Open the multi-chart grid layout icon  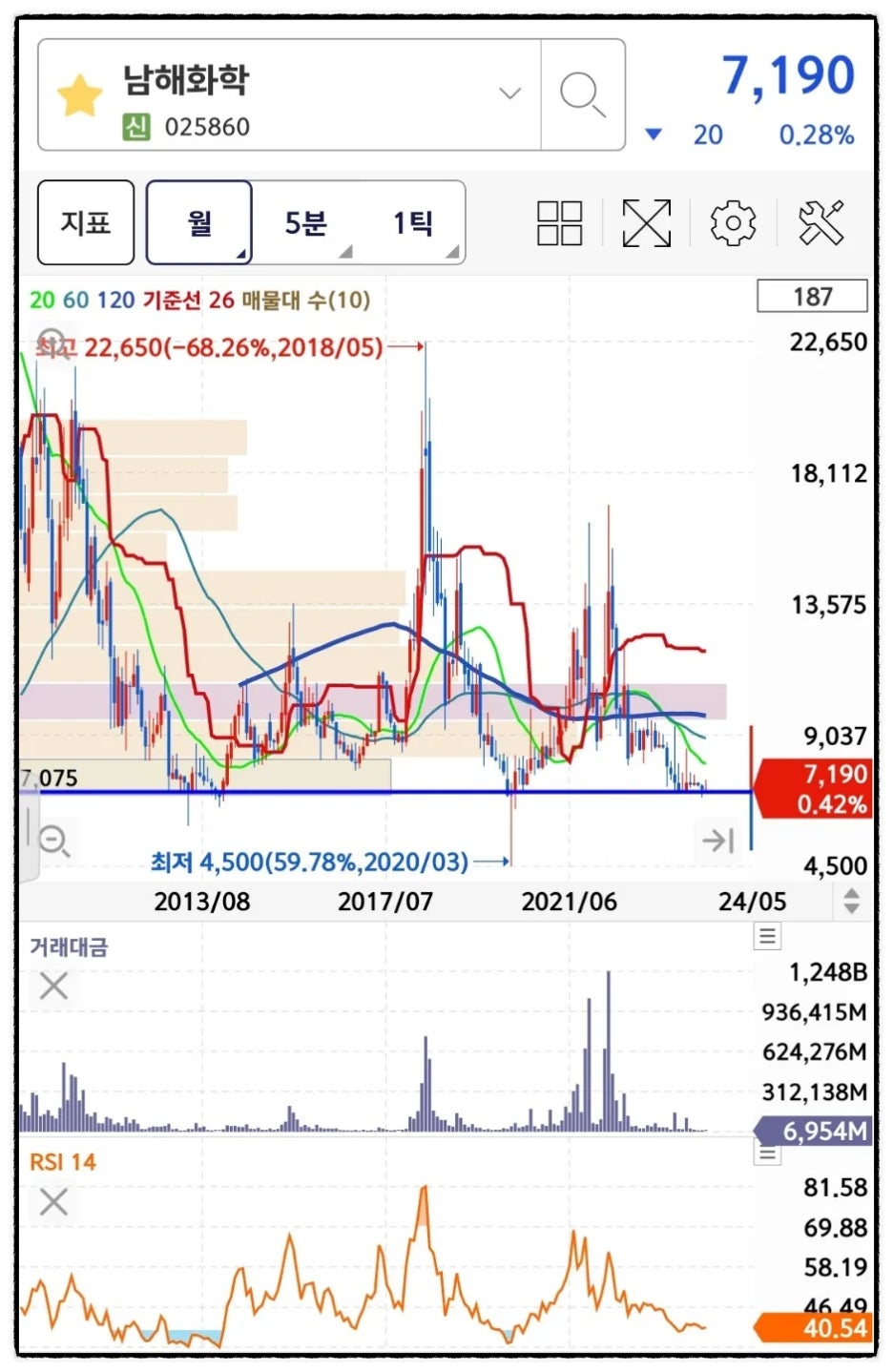coord(560,223)
